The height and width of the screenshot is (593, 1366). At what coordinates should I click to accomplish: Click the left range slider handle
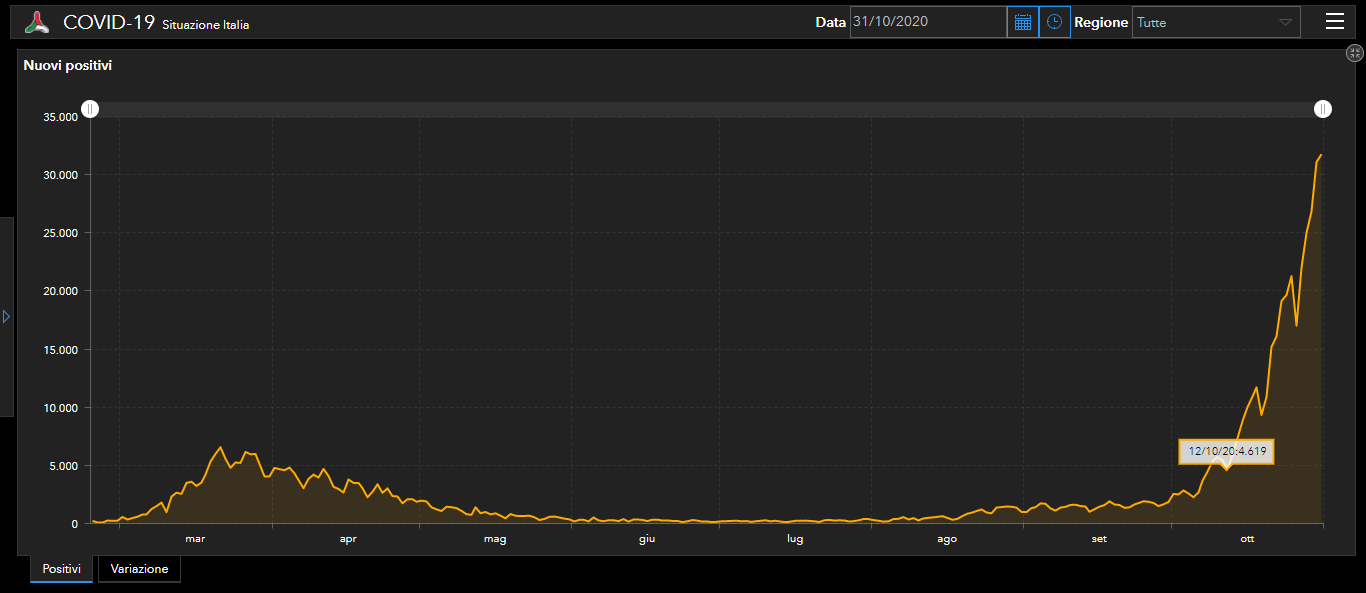[90, 109]
